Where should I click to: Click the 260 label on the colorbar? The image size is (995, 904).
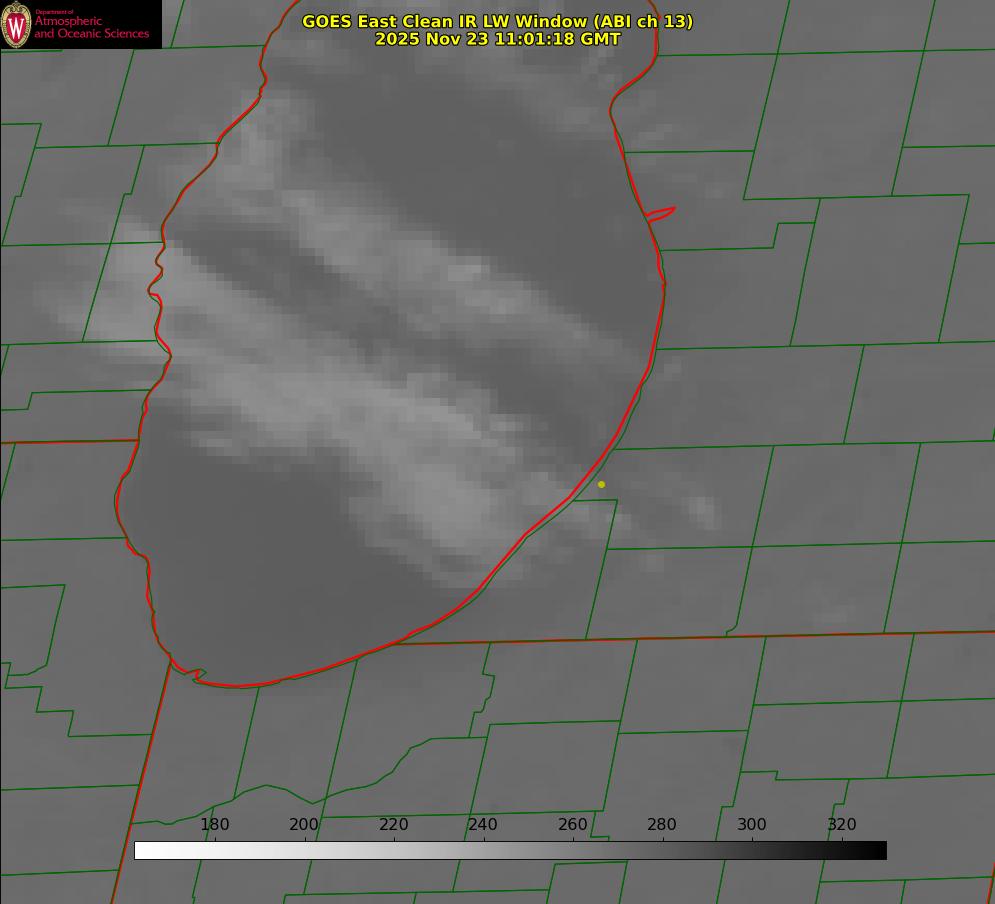pyautogui.click(x=573, y=824)
